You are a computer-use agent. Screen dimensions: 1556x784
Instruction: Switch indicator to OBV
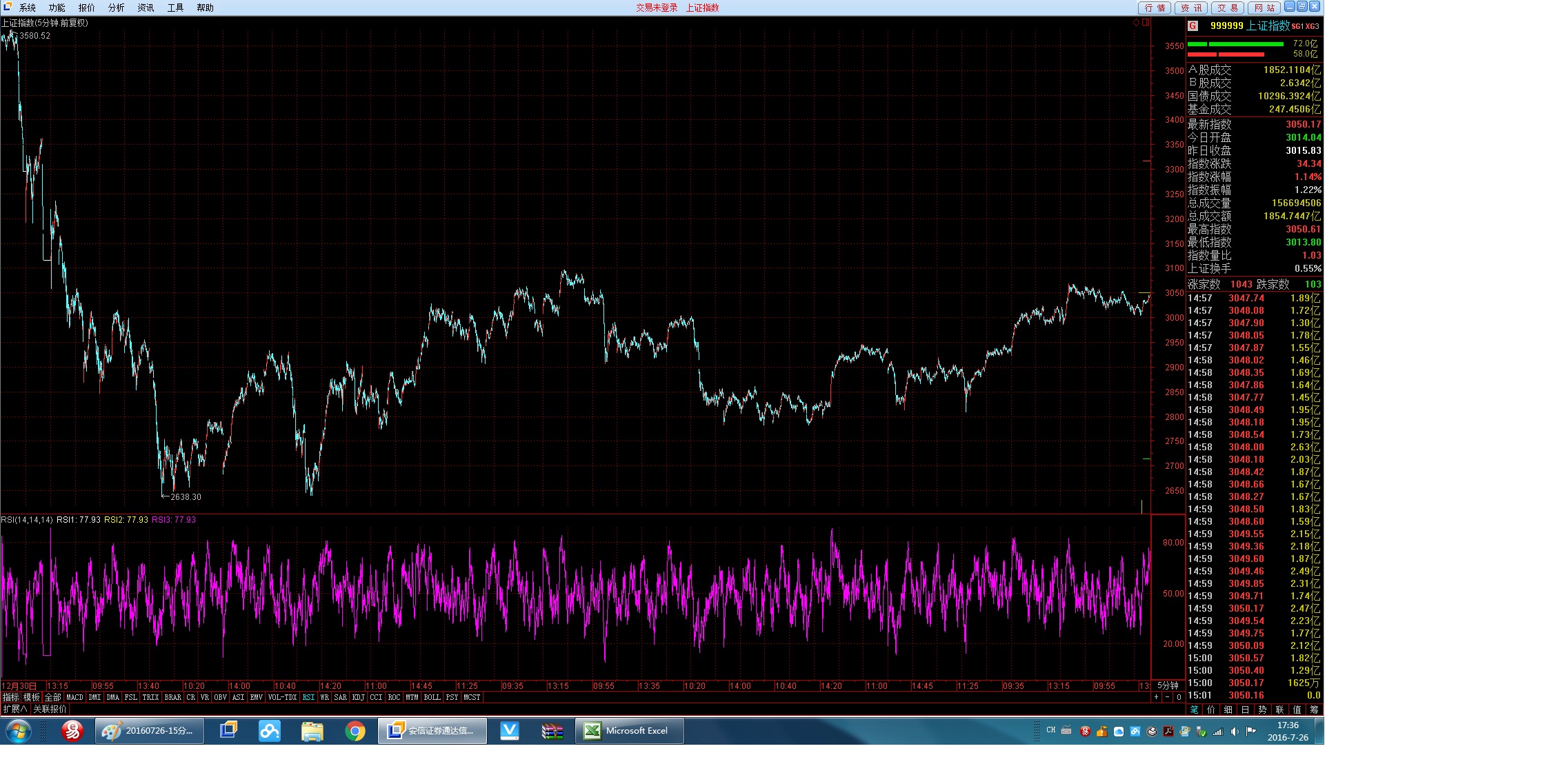[x=221, y=697]
